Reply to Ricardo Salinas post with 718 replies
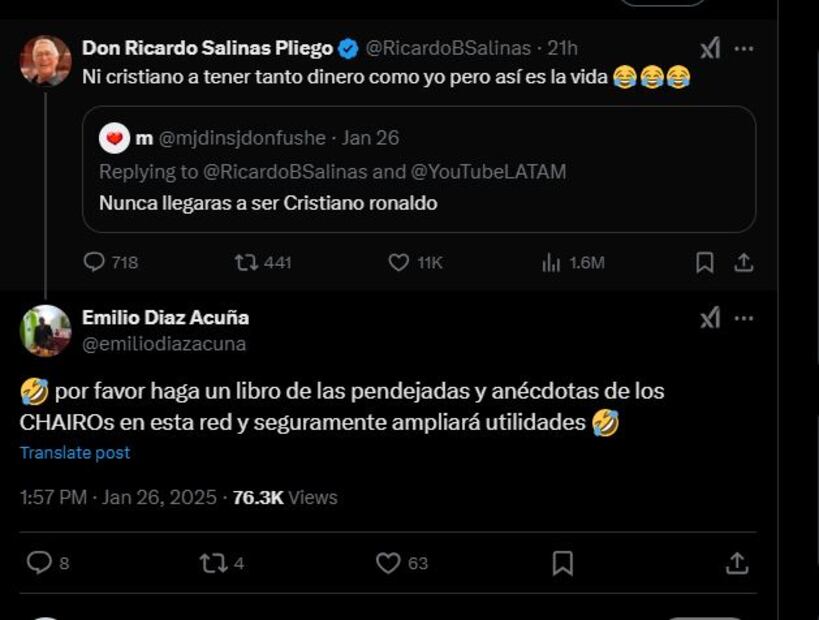Screen dimensions: 819x620 tap(95, 262)
